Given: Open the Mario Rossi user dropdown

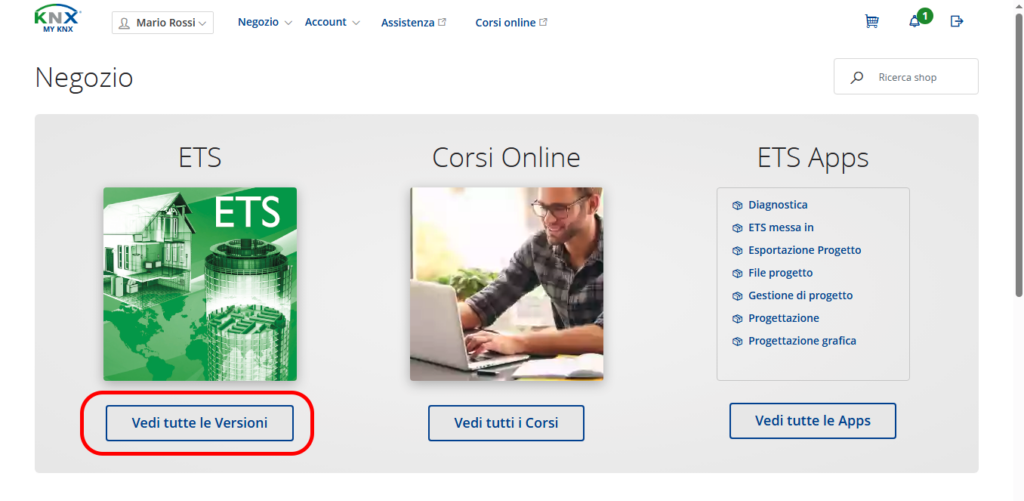Looking at the screenshot, I should (163, 23).
